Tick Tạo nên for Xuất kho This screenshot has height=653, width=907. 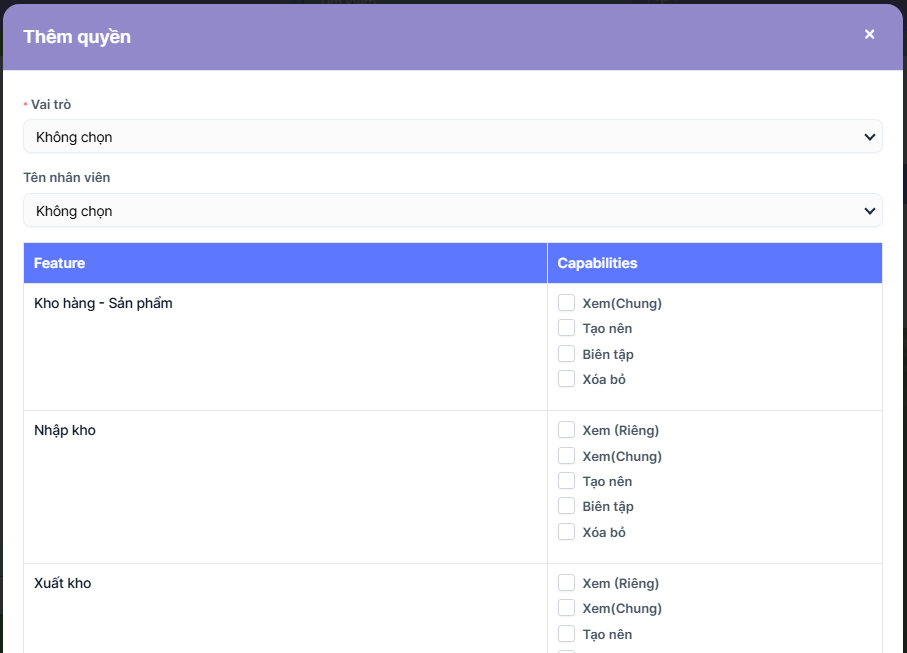coord(567,634)
